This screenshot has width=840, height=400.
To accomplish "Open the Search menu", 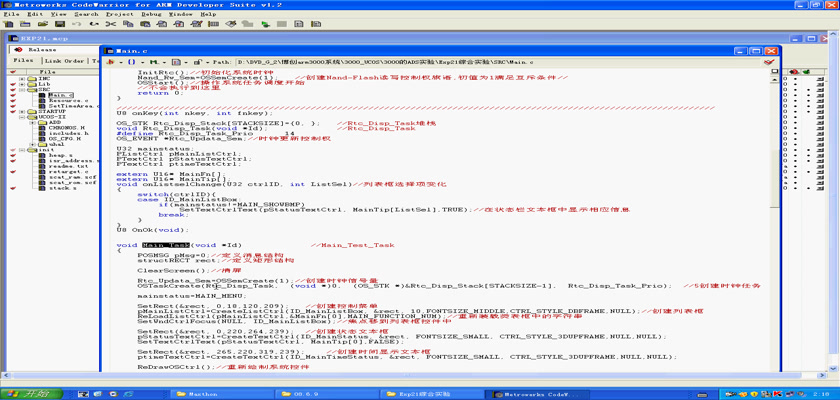I will pyautogui.click(x=86, y=14).
